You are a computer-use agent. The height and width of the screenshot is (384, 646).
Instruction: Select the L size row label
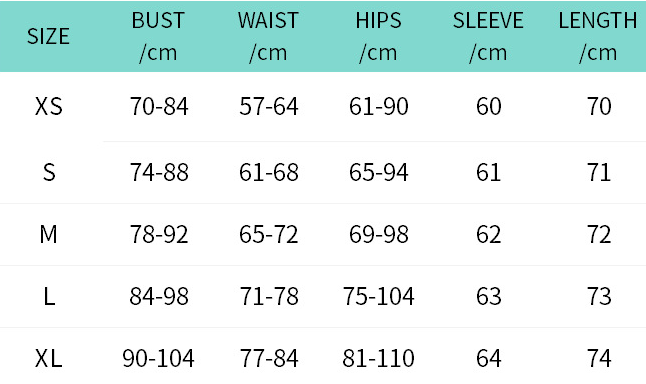pyautogui.click(x=49, y=296)
